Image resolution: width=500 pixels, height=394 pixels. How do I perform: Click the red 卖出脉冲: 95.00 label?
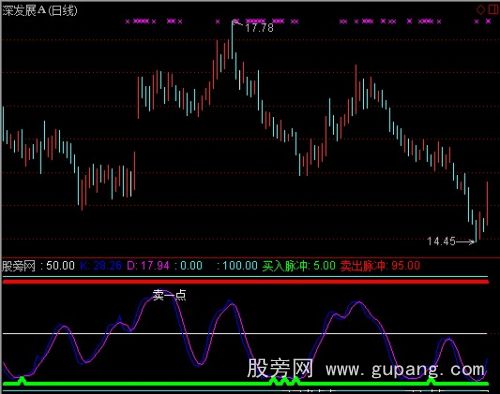click(x=380, y=266)
